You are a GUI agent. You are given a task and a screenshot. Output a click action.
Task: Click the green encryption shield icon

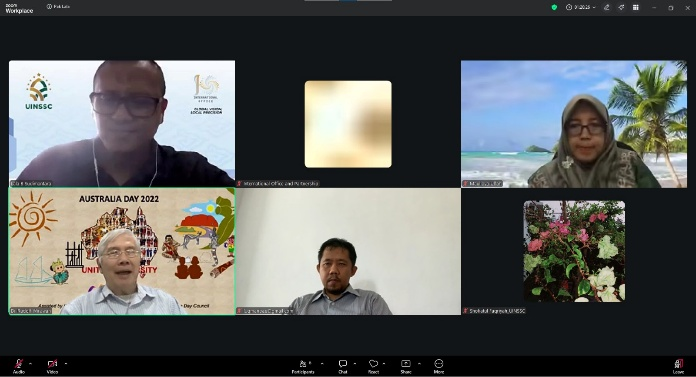point(554,7)
